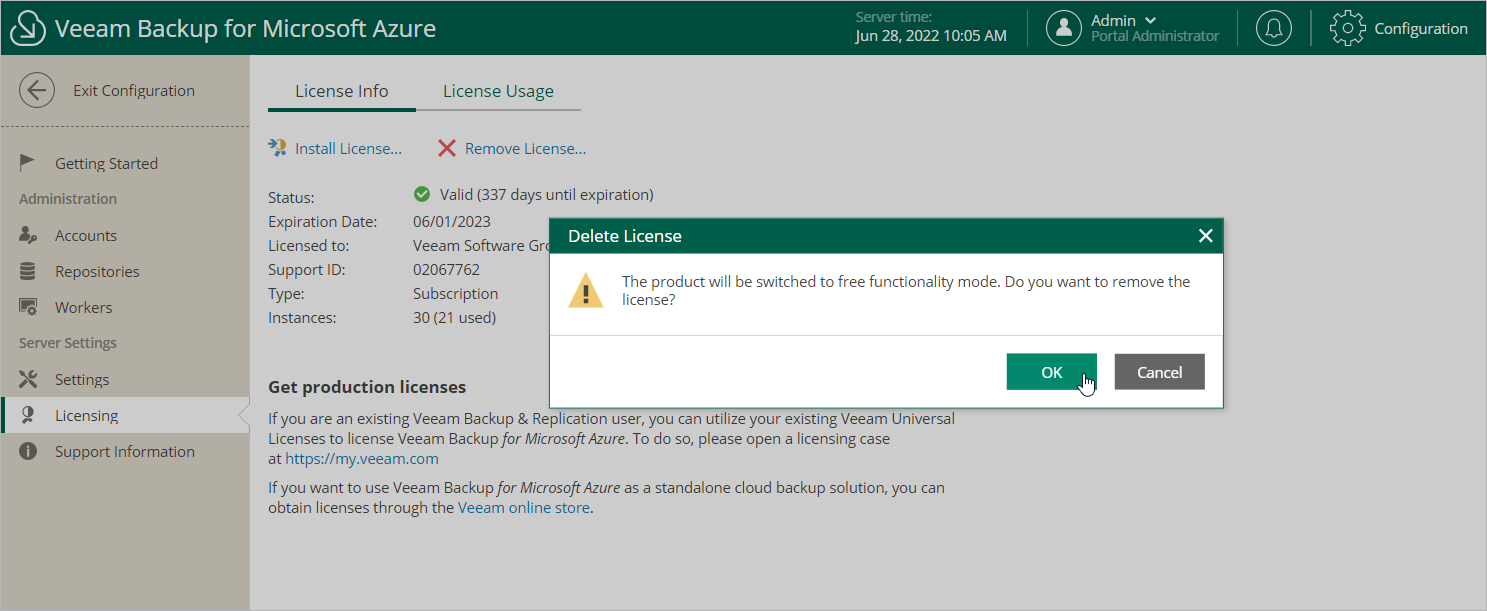Click the Settings tools icon
This screenshot has width=1487, height=611.
click(x=28, y=379)
